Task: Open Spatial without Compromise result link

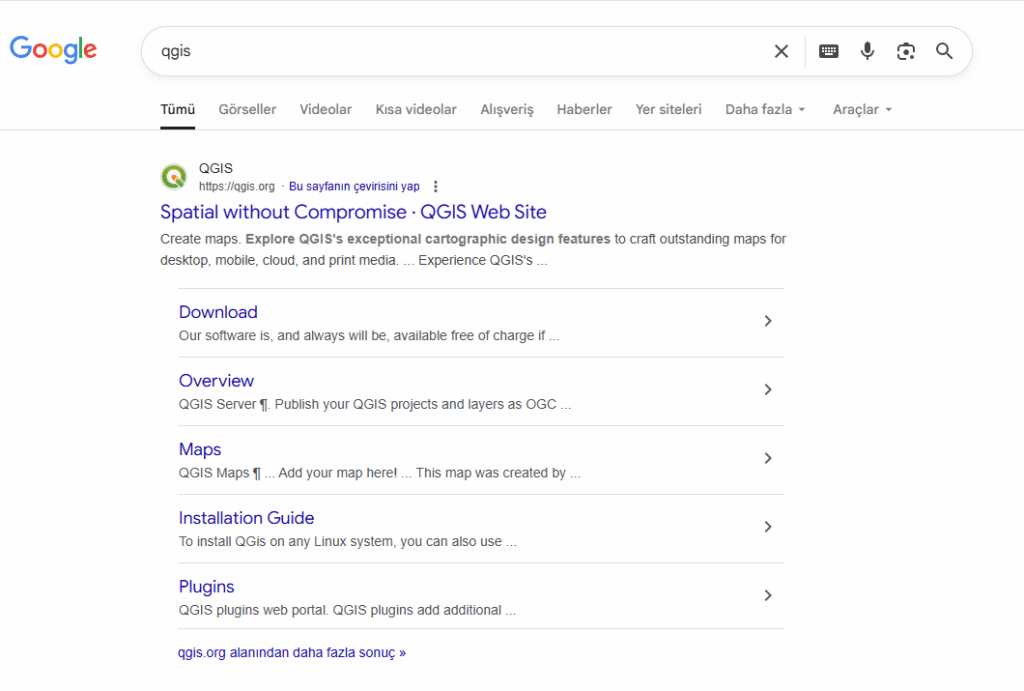Action: 353,212
